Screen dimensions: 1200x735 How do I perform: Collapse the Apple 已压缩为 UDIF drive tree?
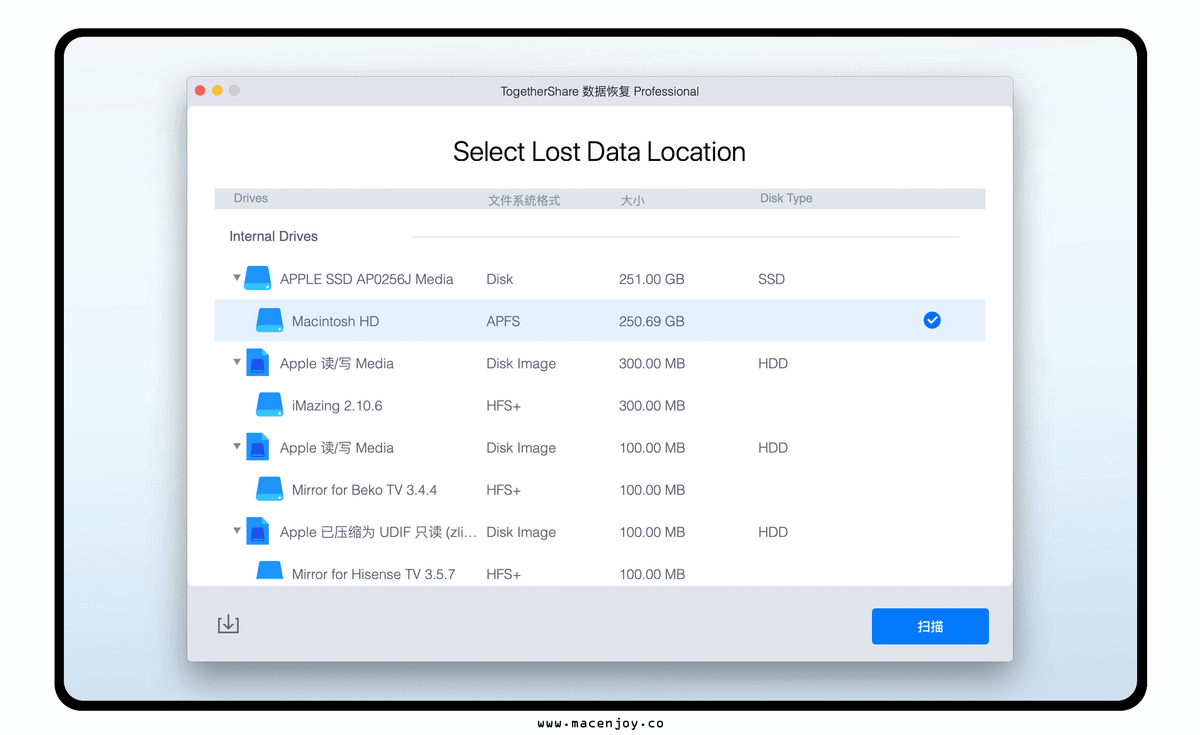237,530
